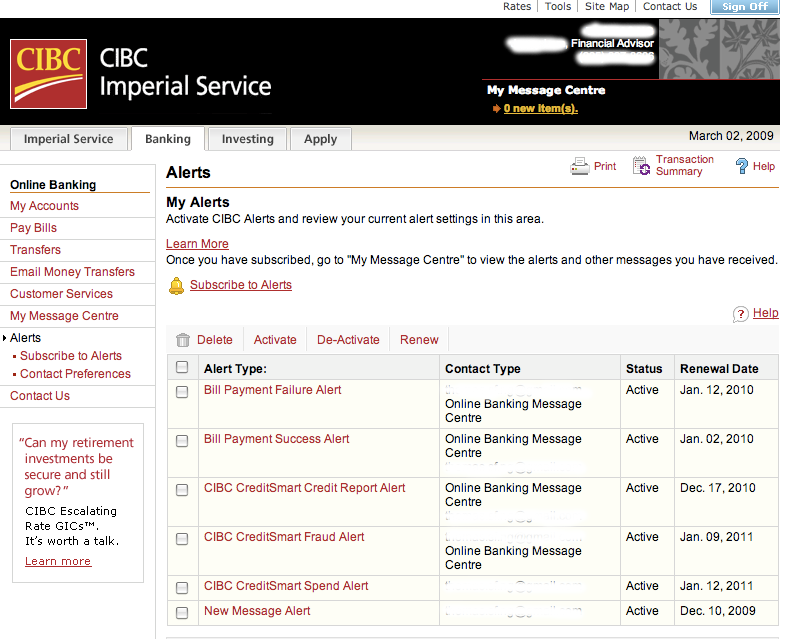The height and width of the screenshot is (639, 800).
Task: Click Learn more in the GIC ad
Action: pyautogui.click(x=58, y=561)
